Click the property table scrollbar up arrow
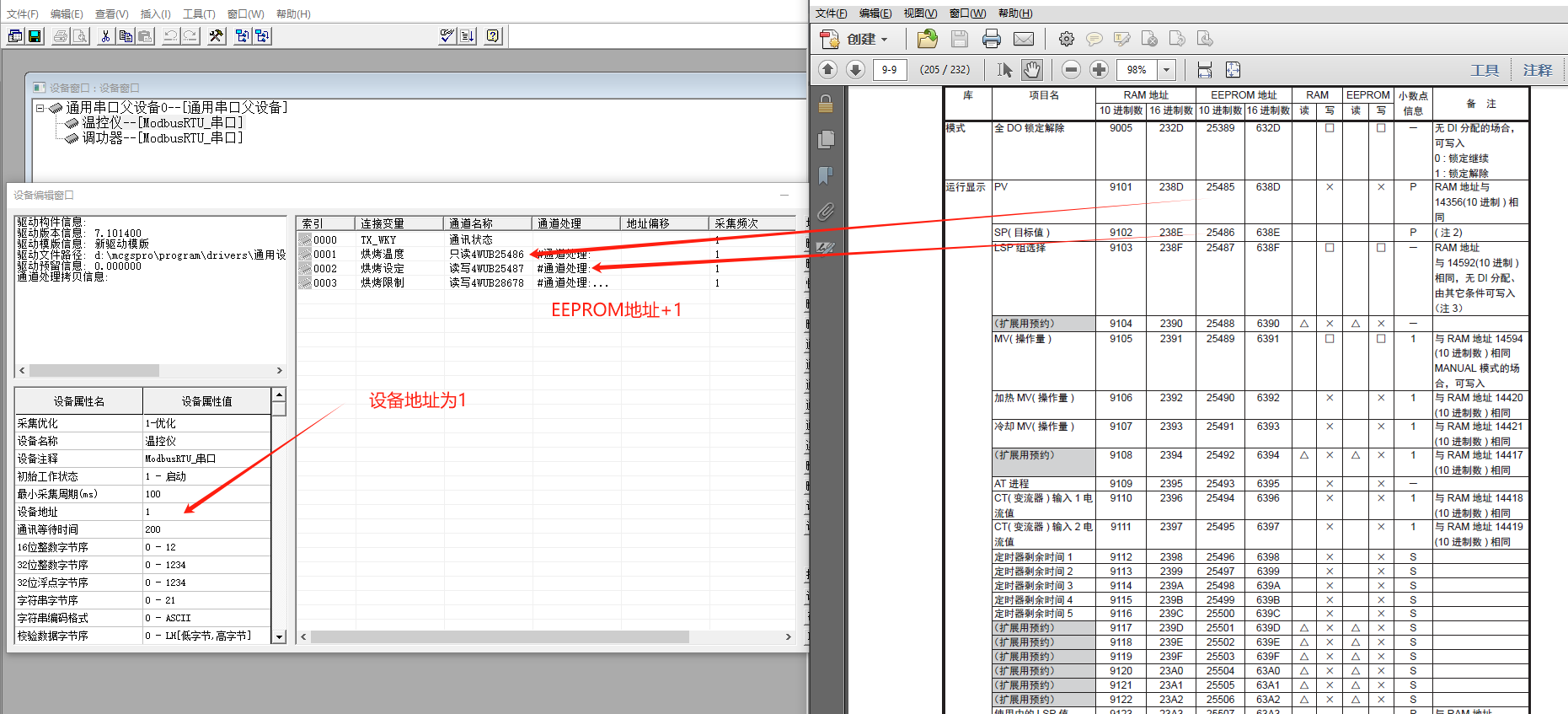Image resolution: width=1568 pixels, height=714 pixels. (x=279, y=395)
